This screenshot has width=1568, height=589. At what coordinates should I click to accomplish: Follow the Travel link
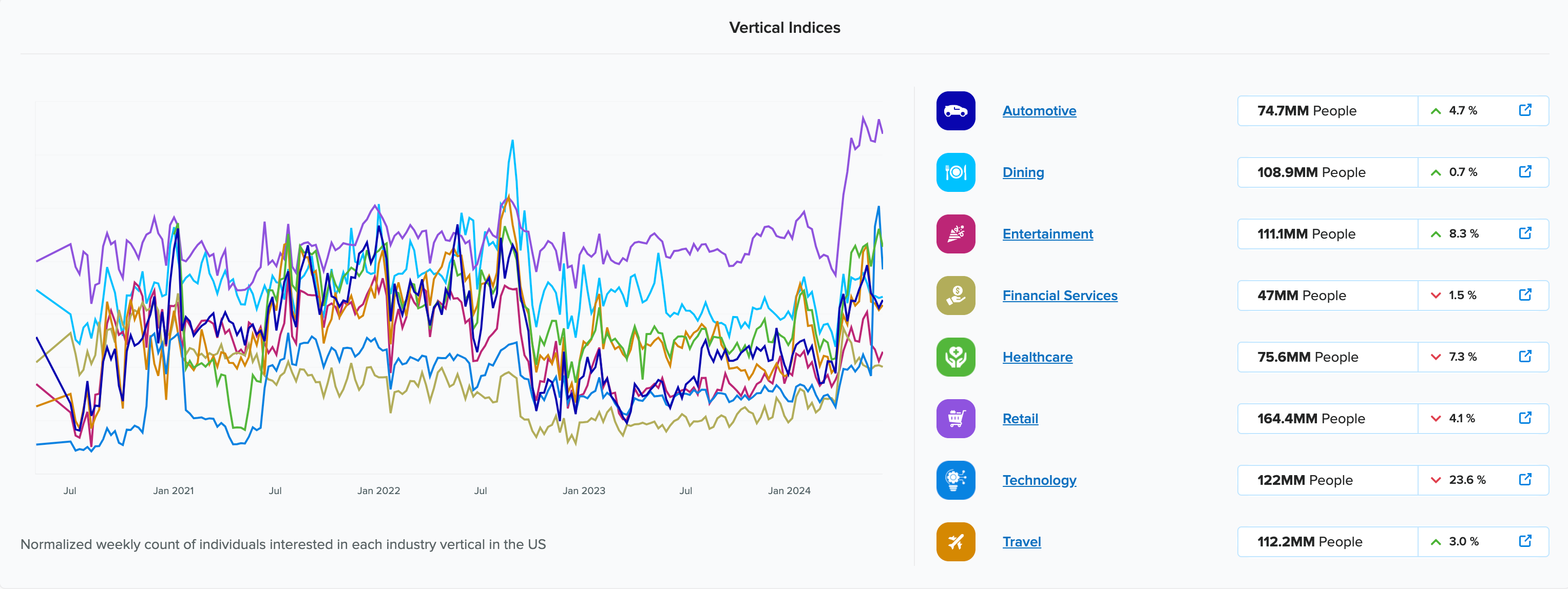pyautogui.click(x=1021, y=541)
